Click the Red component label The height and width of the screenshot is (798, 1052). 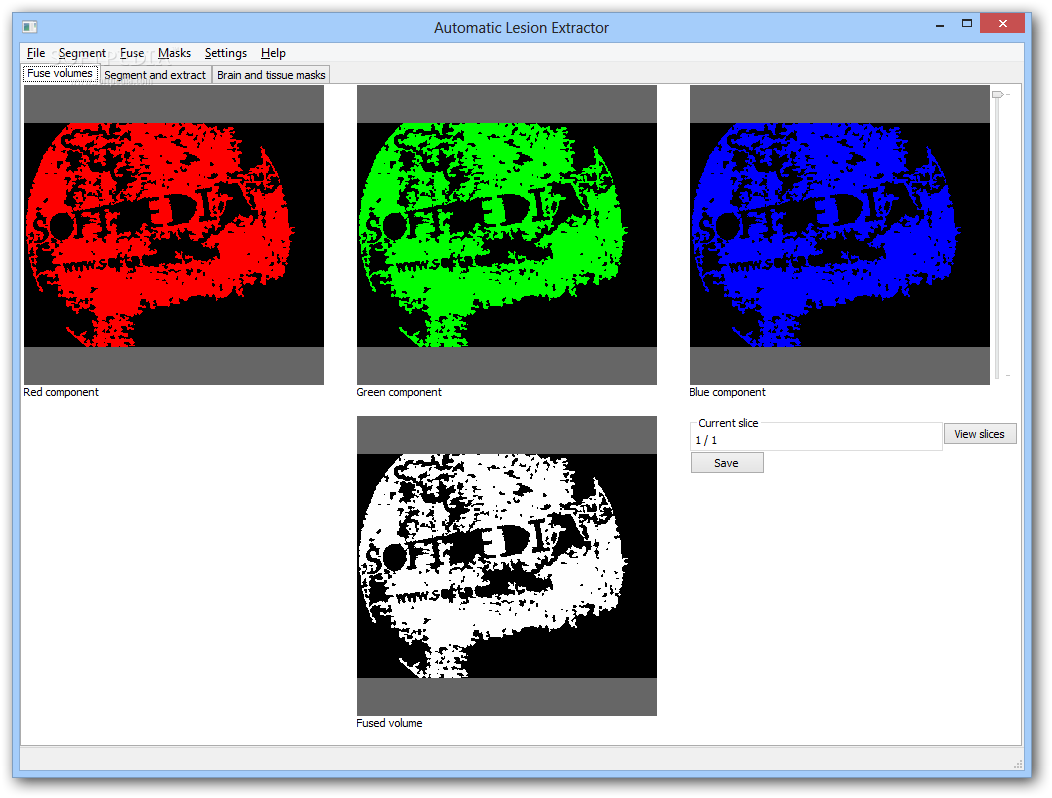[x=61, y=392]
